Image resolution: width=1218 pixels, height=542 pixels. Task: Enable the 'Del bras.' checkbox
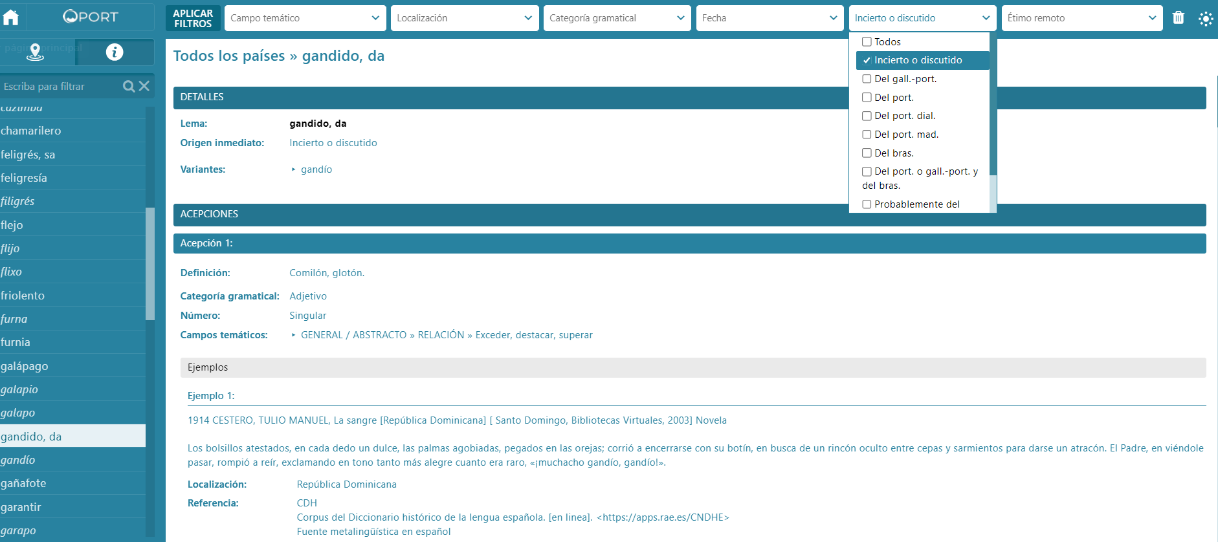[867, 153]
